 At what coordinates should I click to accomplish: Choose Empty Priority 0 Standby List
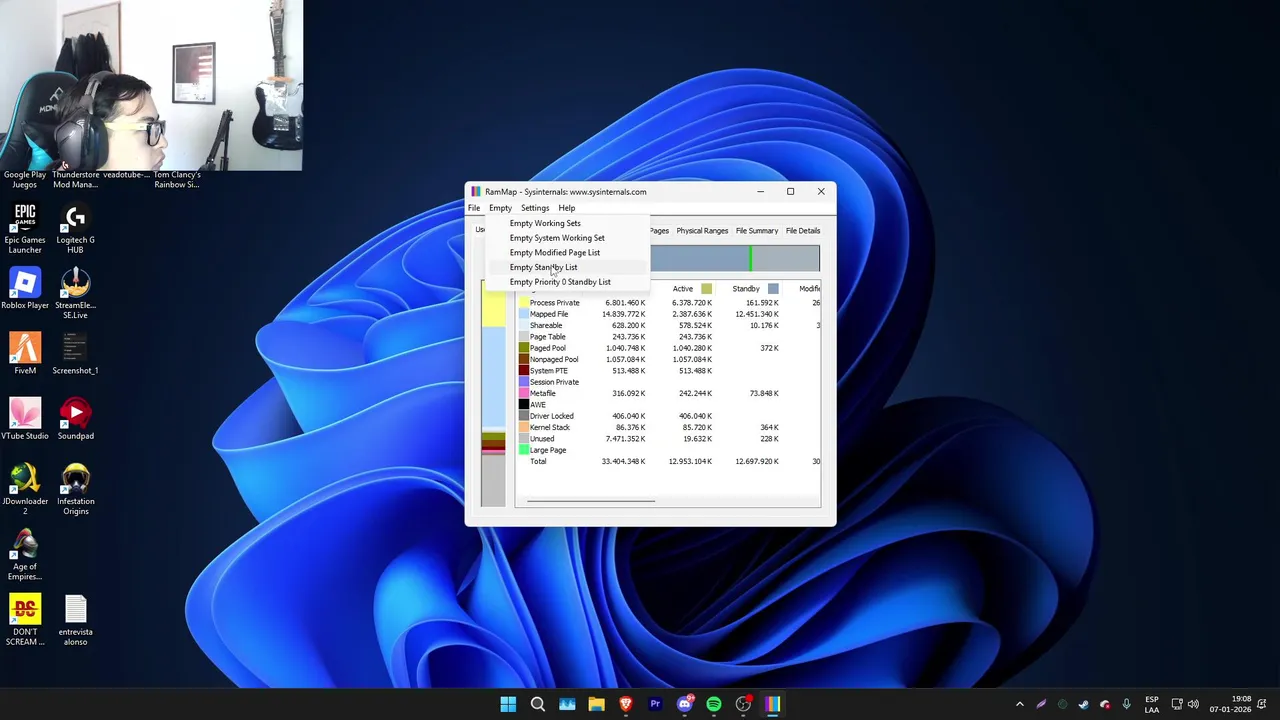click(568, 282)
